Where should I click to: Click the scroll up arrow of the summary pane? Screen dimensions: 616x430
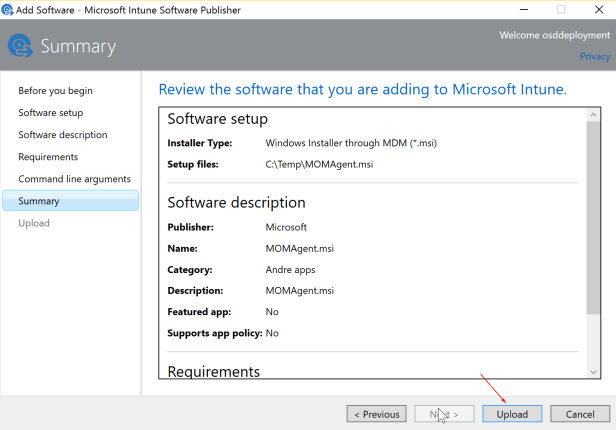[593, 115]
